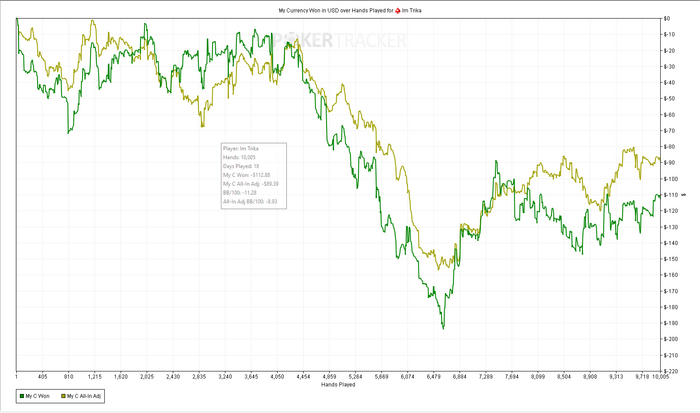Click the y-axis label '$-50'

[669, 99]
